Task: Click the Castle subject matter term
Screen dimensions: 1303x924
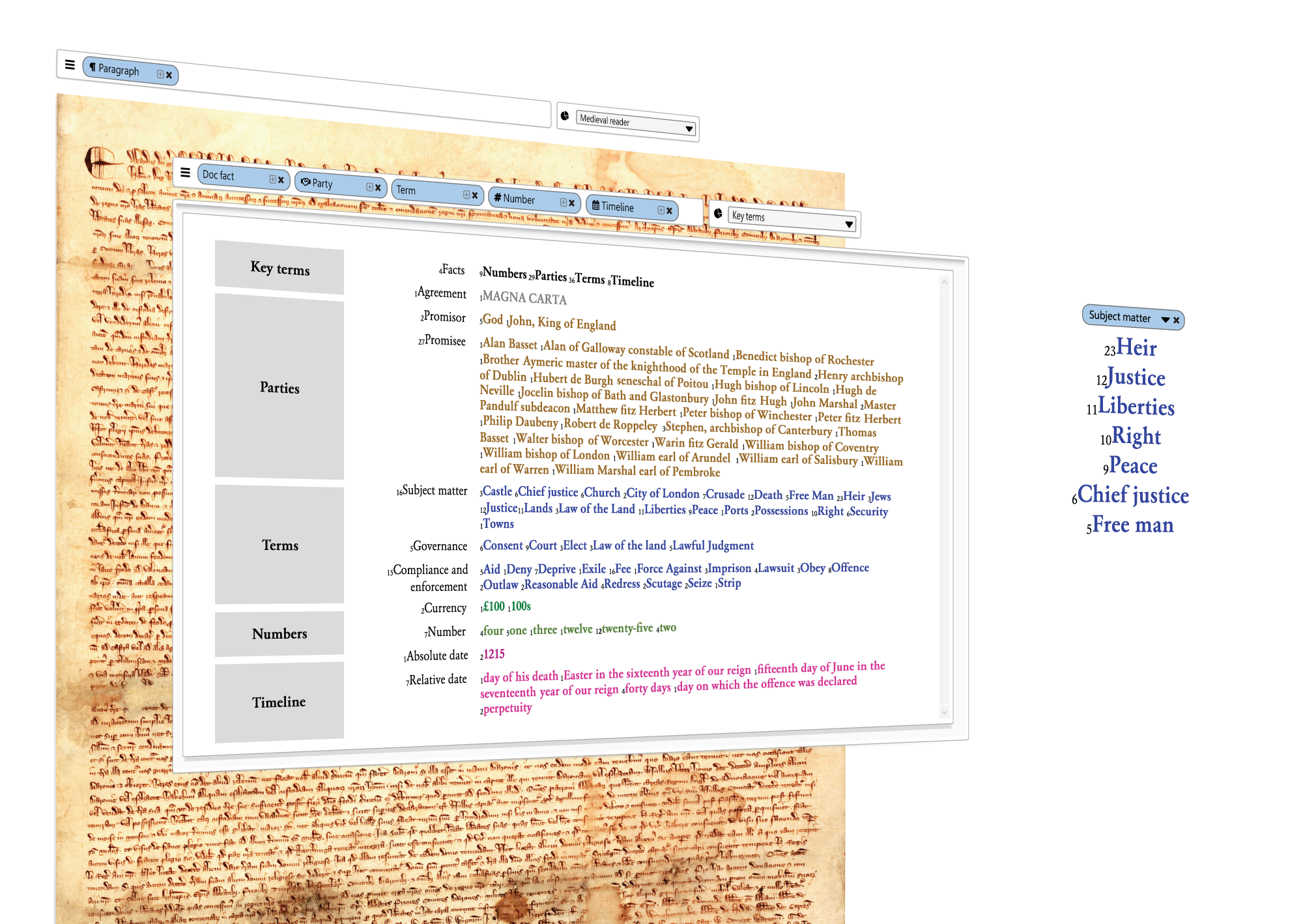Action: (497, 491)
